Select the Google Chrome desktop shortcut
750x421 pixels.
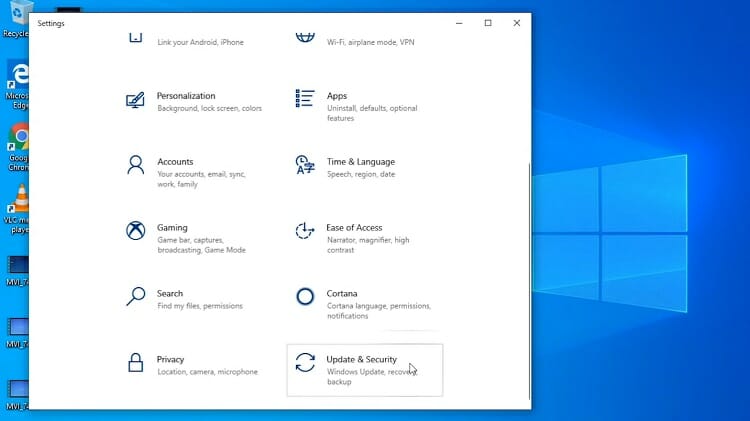tap(18, 148)
